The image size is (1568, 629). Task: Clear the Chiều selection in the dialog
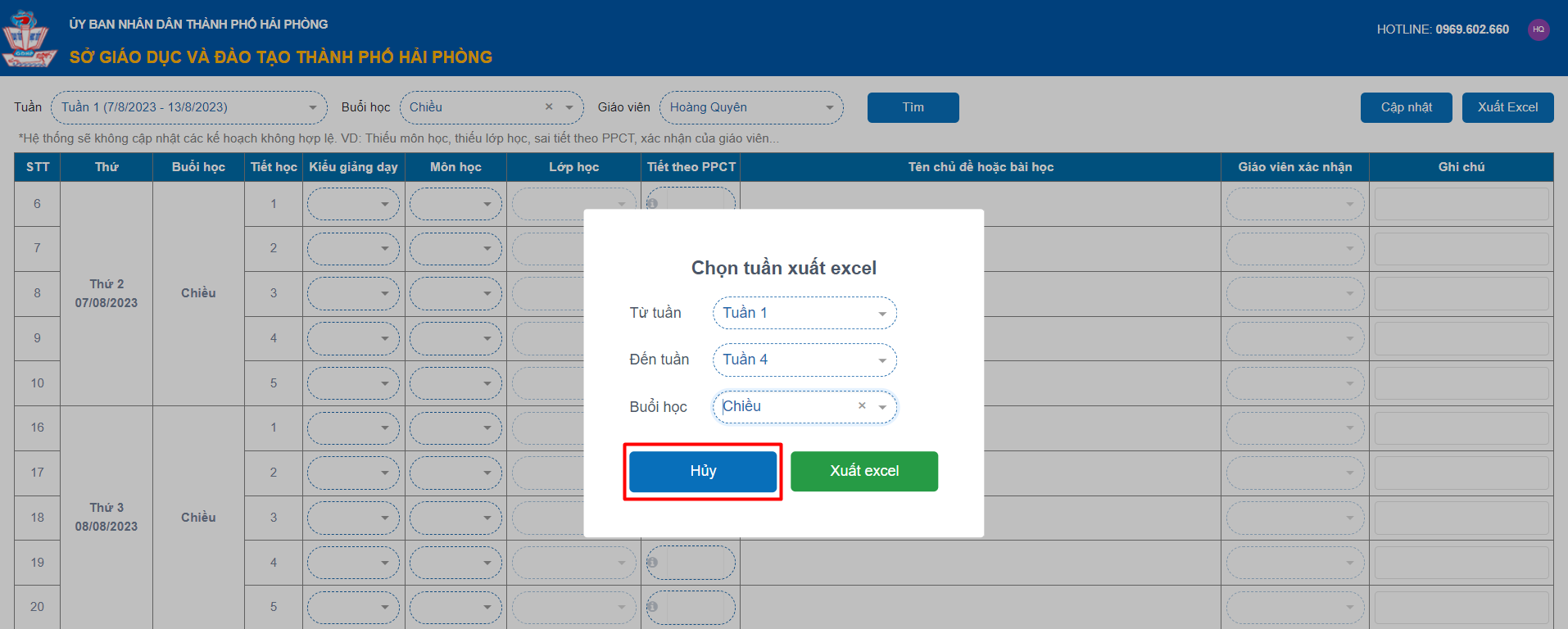[862, 406]
